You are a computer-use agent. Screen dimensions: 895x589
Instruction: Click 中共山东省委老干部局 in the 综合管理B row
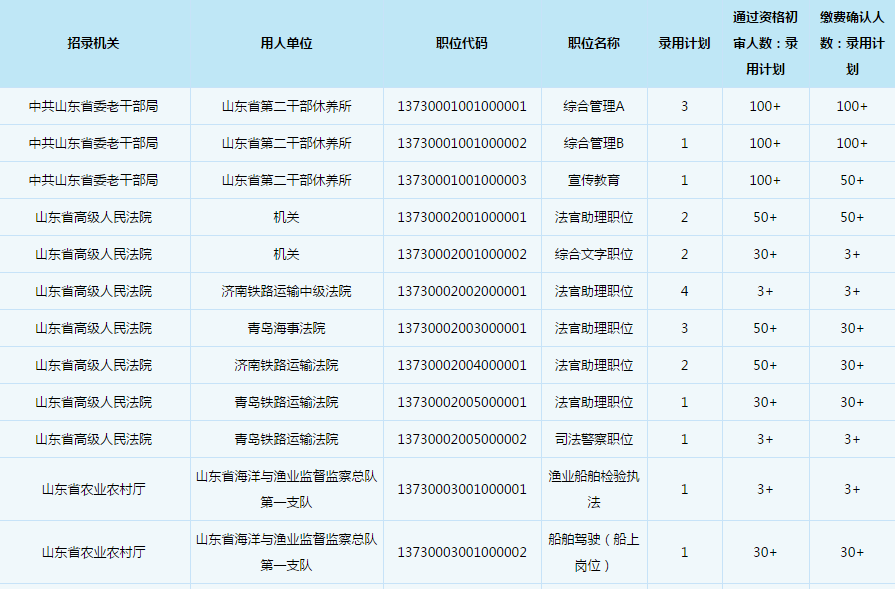coord(93,143)
